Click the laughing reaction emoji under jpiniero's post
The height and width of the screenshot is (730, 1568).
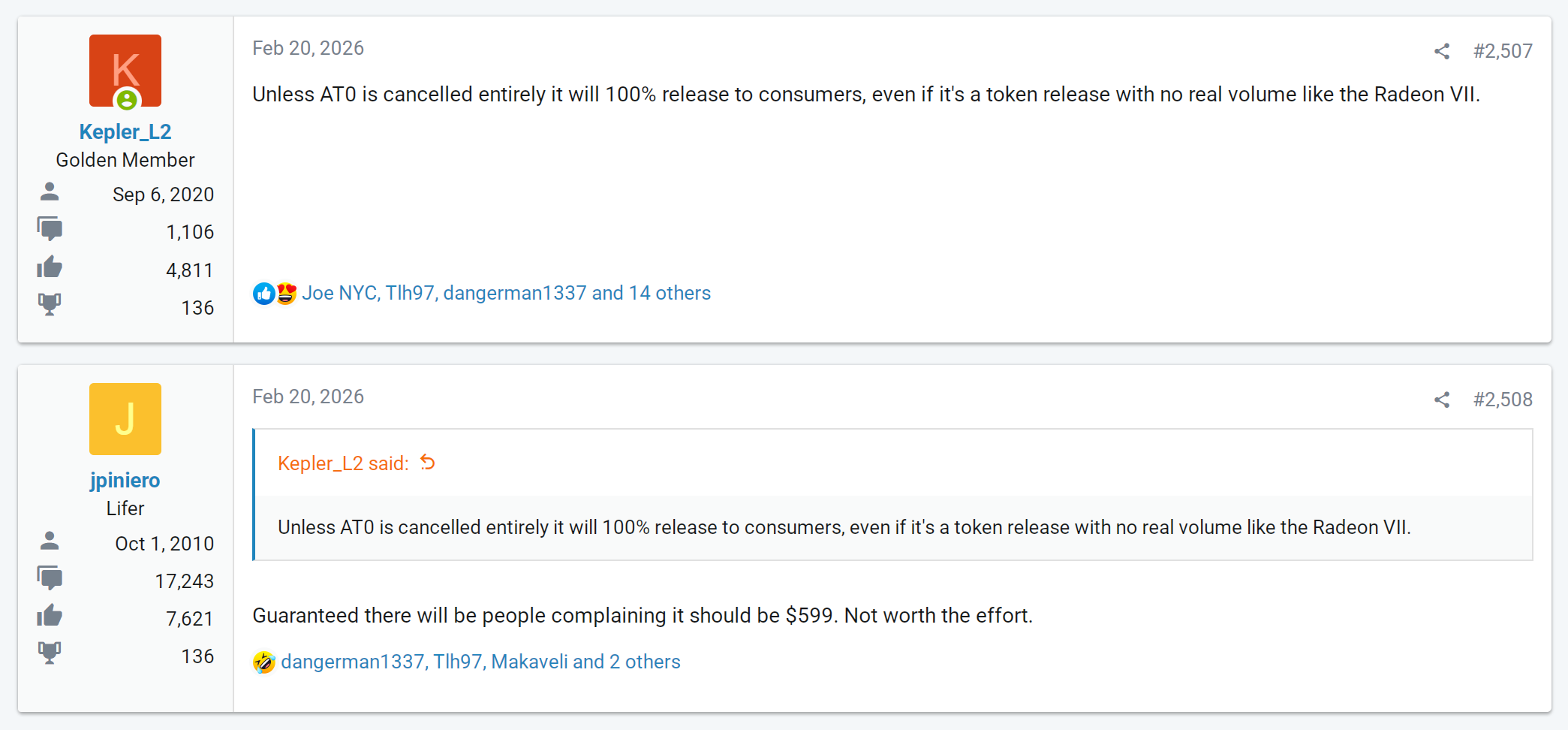coord(263,662)
